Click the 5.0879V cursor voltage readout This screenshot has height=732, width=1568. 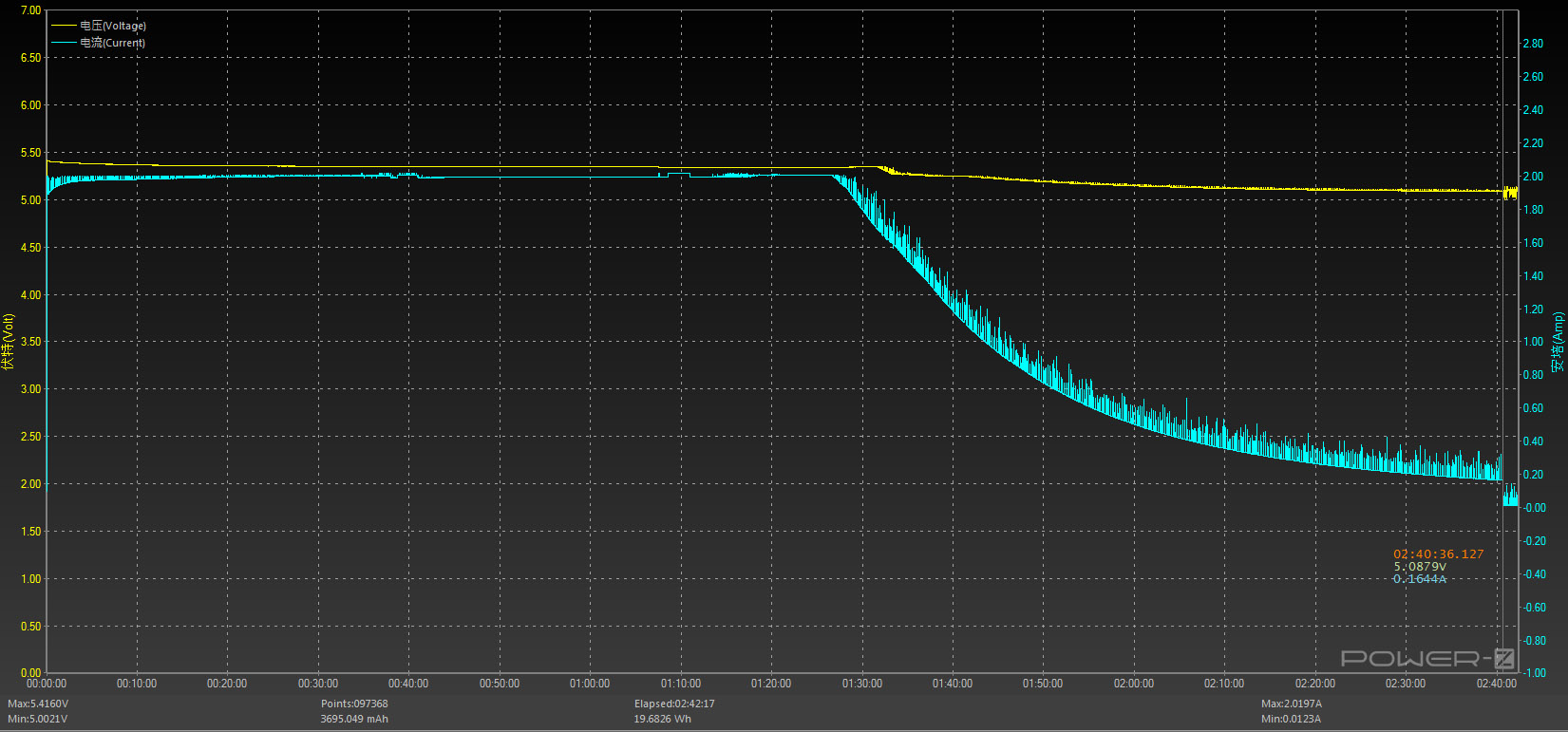click(1420, 566)
